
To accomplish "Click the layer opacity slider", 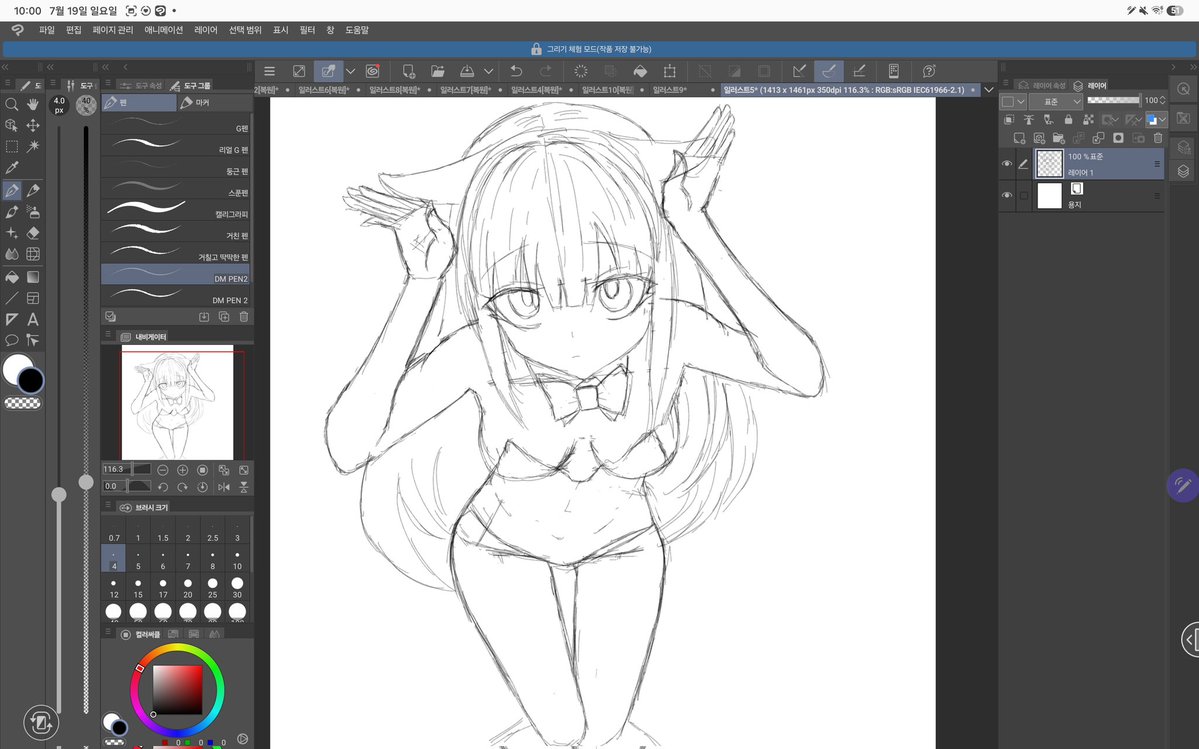I will click(1113, 100).
